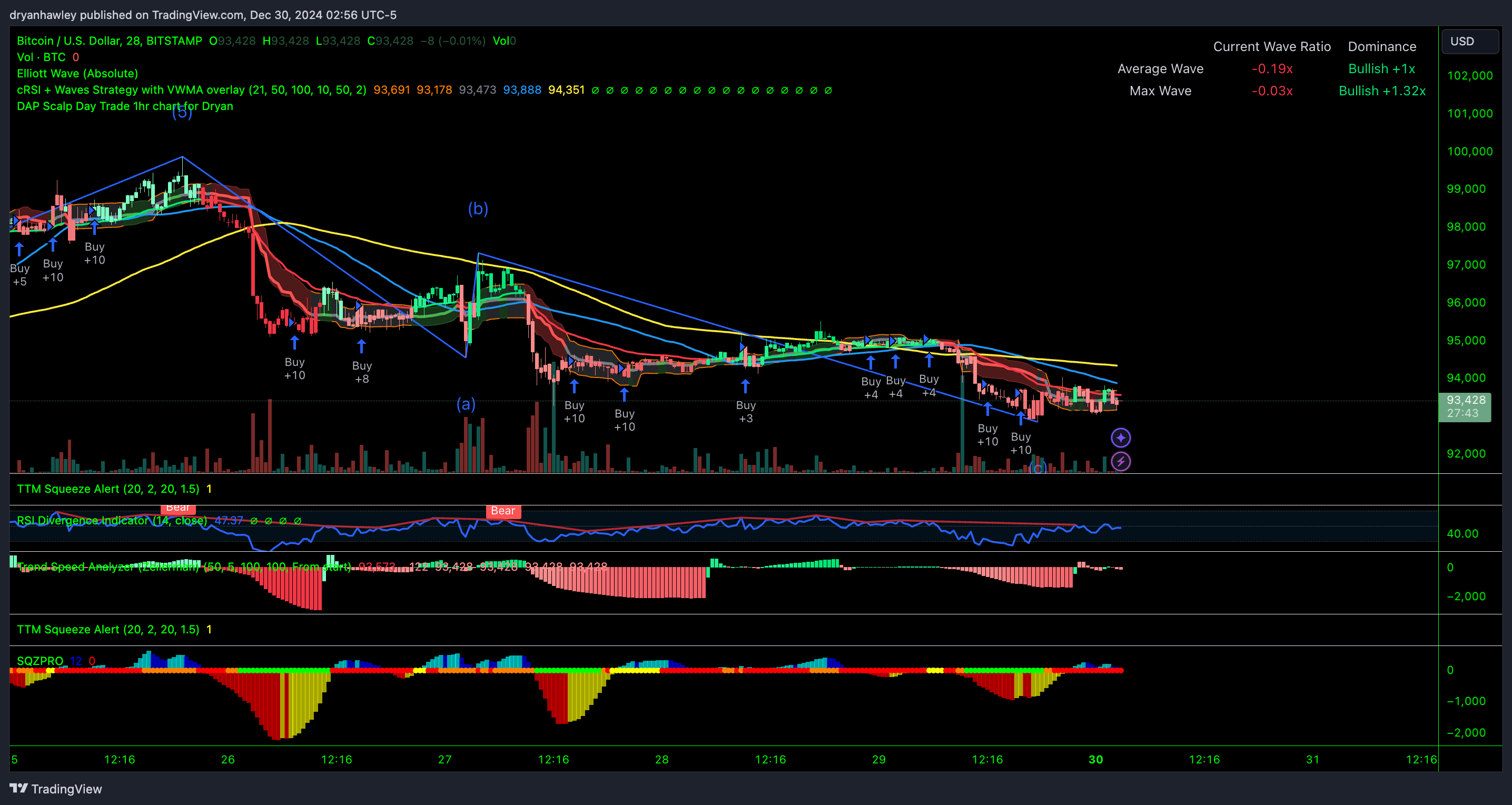Image resolution: width=1512 pixels, height=805 pixels.
Task: Select the Elliott Wave (Absolute) indicator label
Action: 77,73
